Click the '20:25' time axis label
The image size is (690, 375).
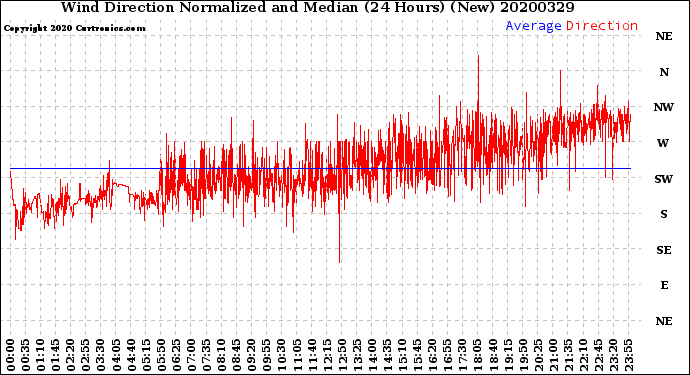tap(537, 355)
